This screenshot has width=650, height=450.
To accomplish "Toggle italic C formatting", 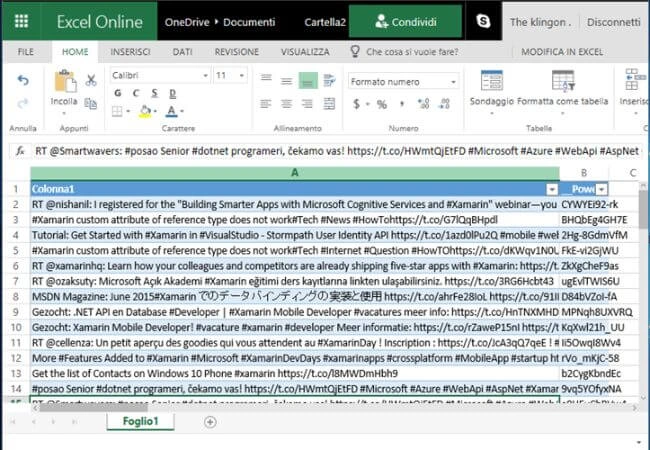I will [x=136, y=93].
